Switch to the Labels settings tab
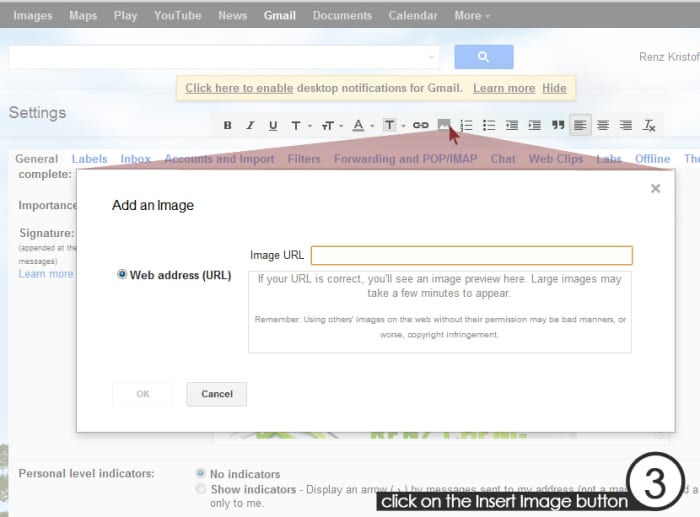The width and height of the screenshot is (700, 517). tap(89, 159)
